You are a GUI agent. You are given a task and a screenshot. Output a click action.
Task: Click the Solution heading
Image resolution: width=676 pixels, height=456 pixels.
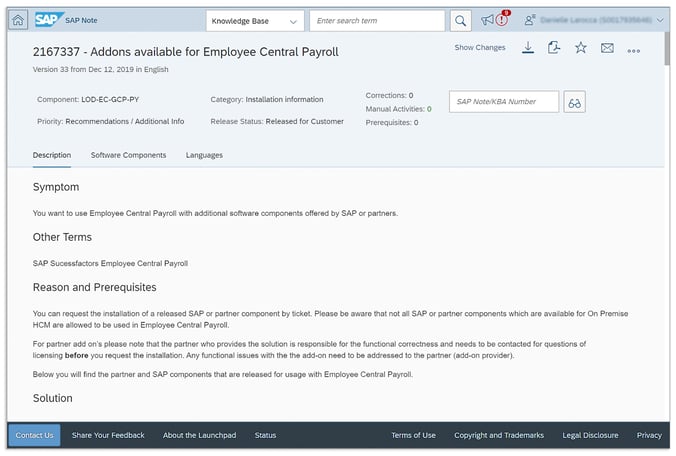pos(53,398)
